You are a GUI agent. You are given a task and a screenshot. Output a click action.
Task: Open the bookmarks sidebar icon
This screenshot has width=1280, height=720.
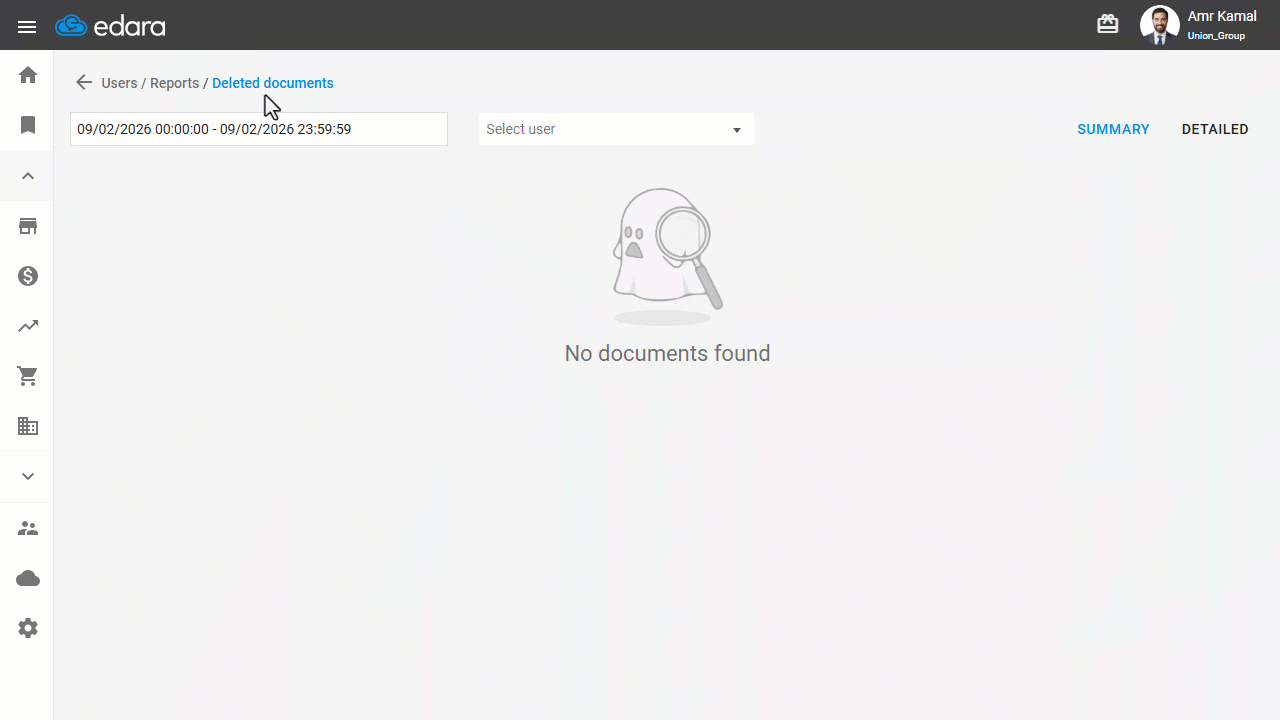click(x=28, y=125)
